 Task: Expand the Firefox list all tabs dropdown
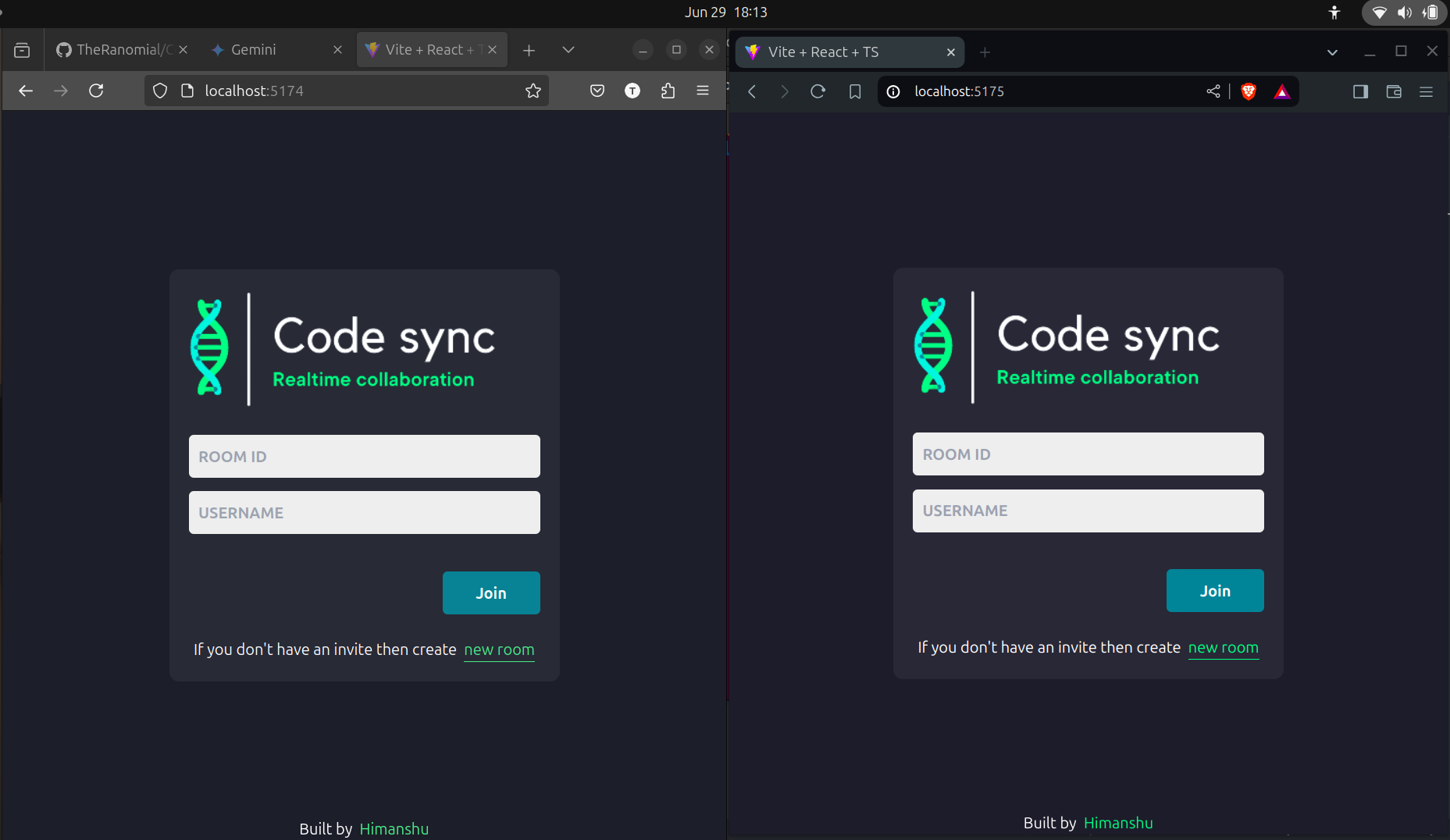click(568, 50)
